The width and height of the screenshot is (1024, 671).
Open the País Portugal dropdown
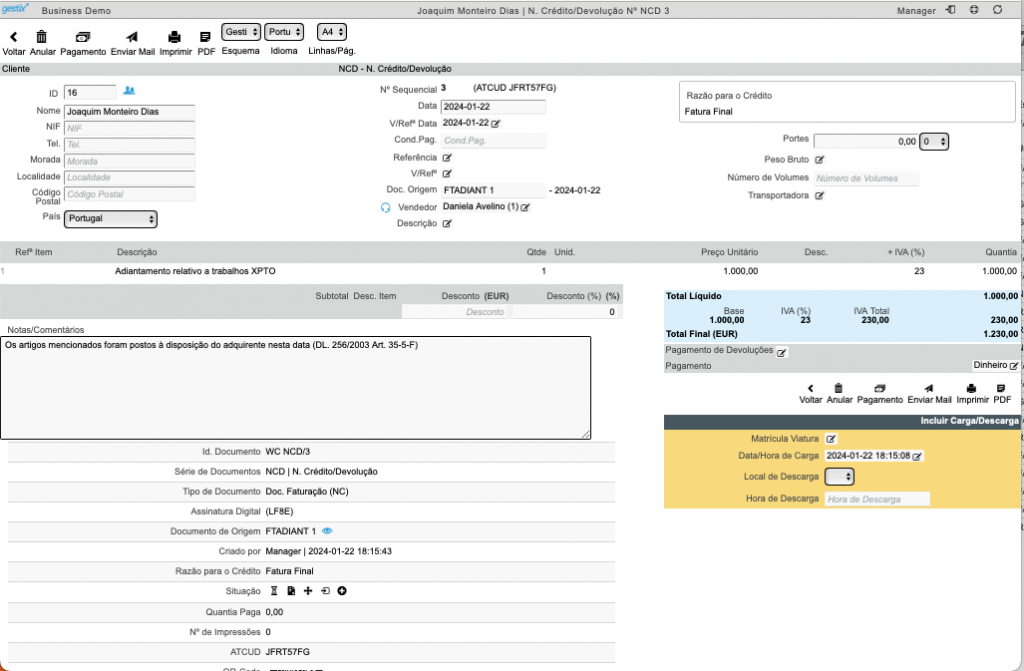110,219
